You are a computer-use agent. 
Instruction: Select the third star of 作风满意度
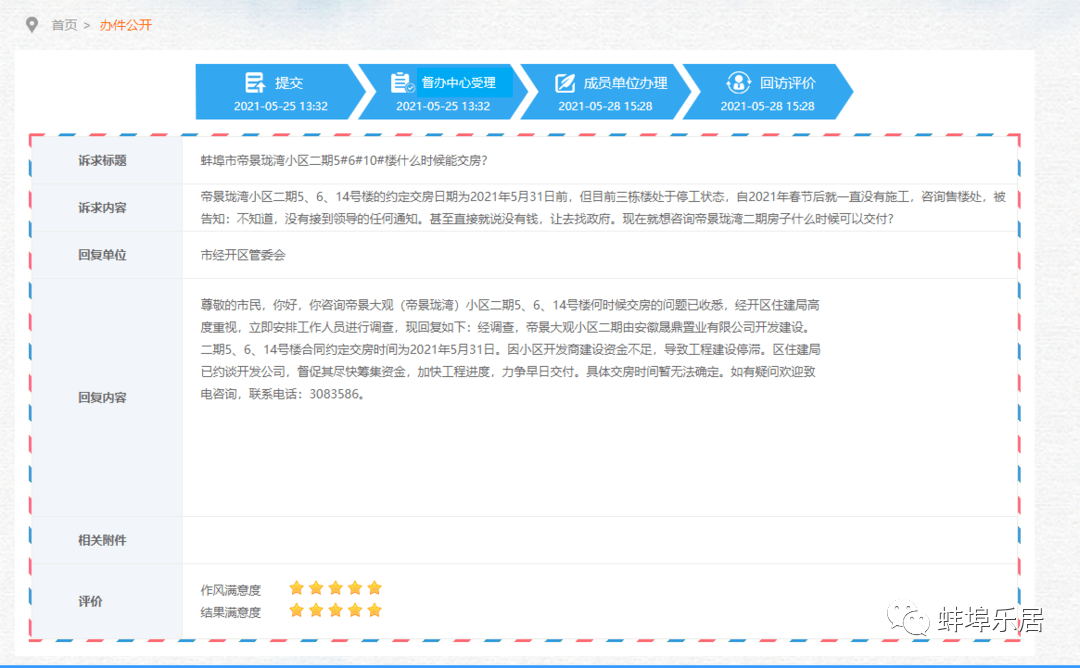tap(335, 588)
